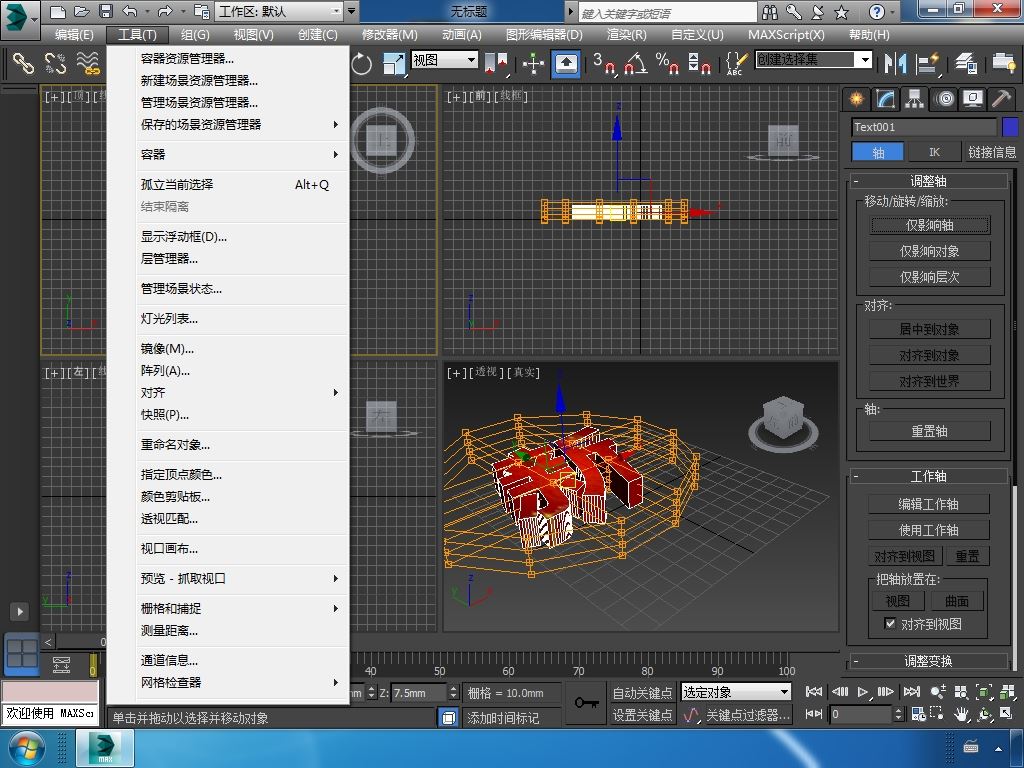Open the 工作区 workspace dropdown
1024x768 pixels.
coord(335,11)
